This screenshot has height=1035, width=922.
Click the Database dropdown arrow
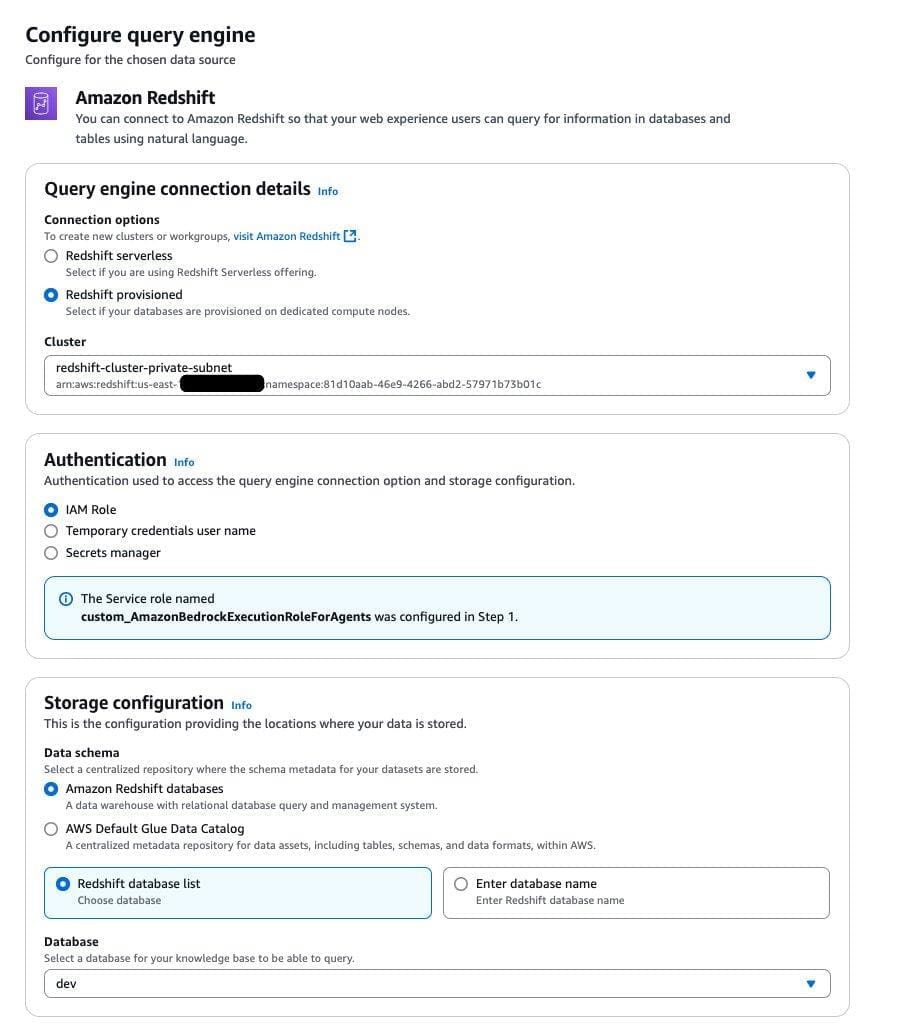click(811, 984)
